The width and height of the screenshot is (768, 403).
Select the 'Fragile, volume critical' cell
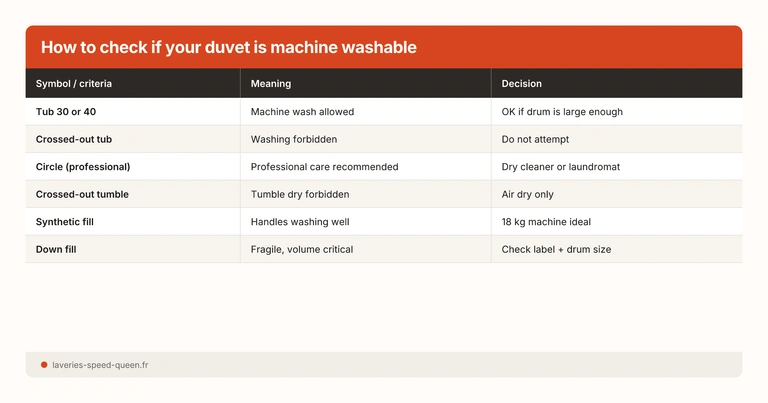(x=365, y=249)
